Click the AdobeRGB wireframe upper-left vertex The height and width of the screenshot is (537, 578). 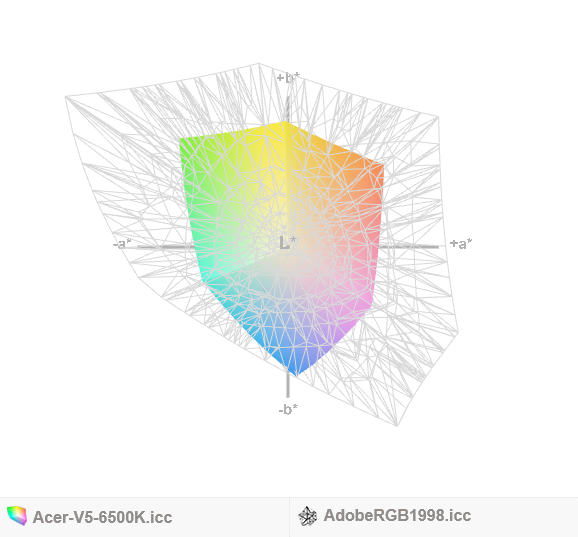(66, 97)
